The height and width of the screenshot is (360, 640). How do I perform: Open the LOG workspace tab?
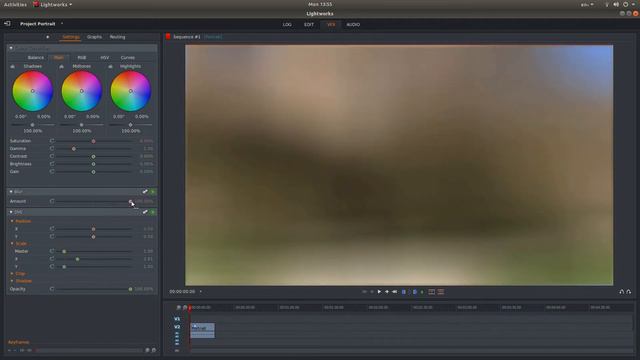[287, 24]
